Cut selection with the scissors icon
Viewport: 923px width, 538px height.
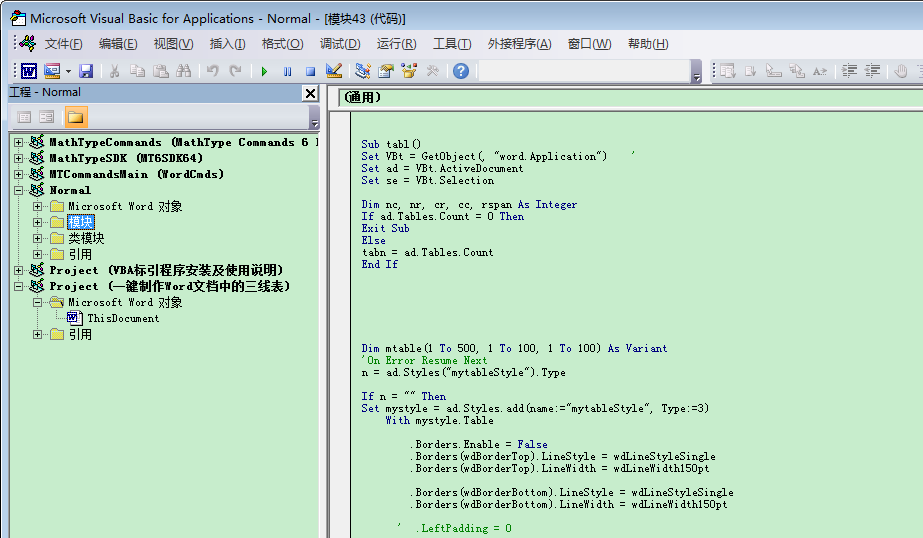[x=114, y=71]
